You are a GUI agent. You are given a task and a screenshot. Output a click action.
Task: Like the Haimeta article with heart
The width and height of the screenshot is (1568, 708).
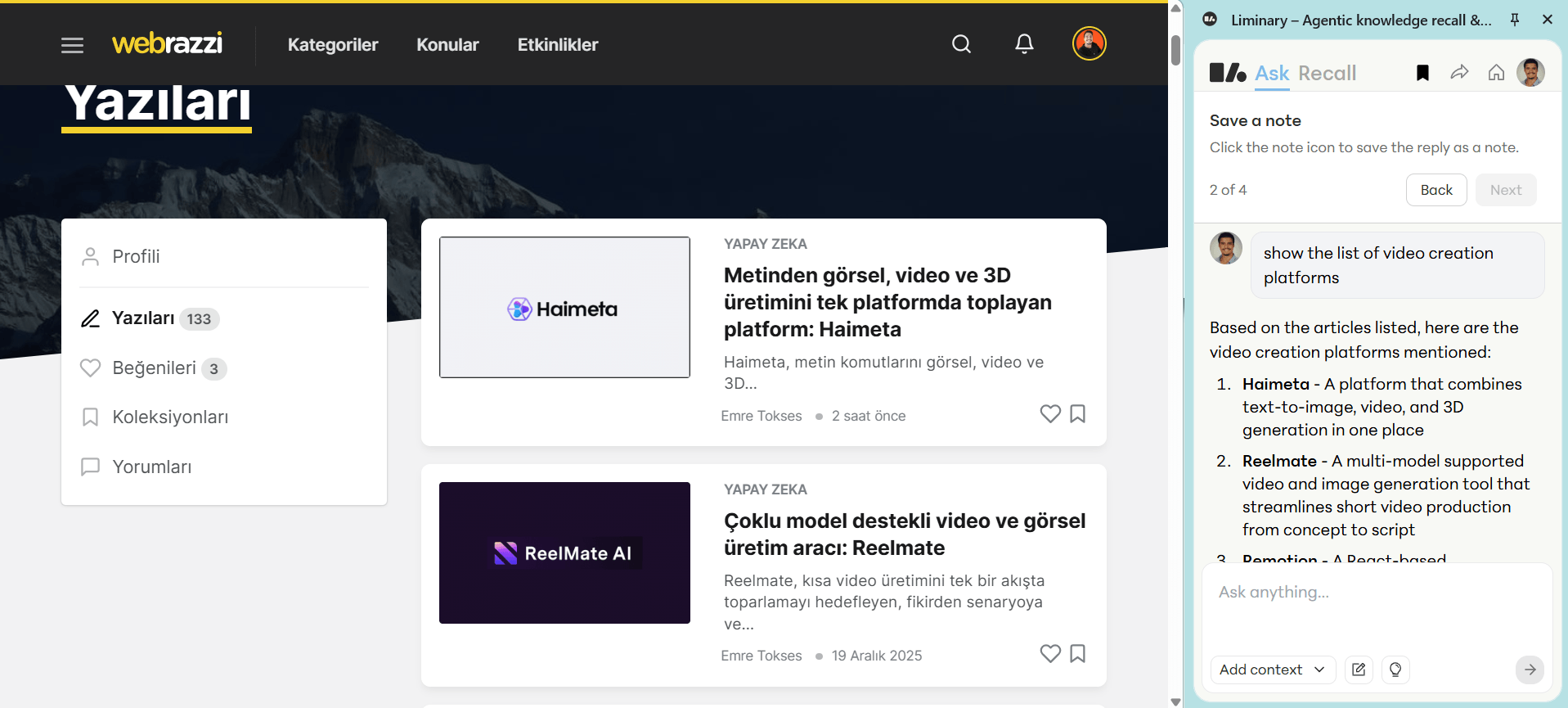[x=1050, y=414]
